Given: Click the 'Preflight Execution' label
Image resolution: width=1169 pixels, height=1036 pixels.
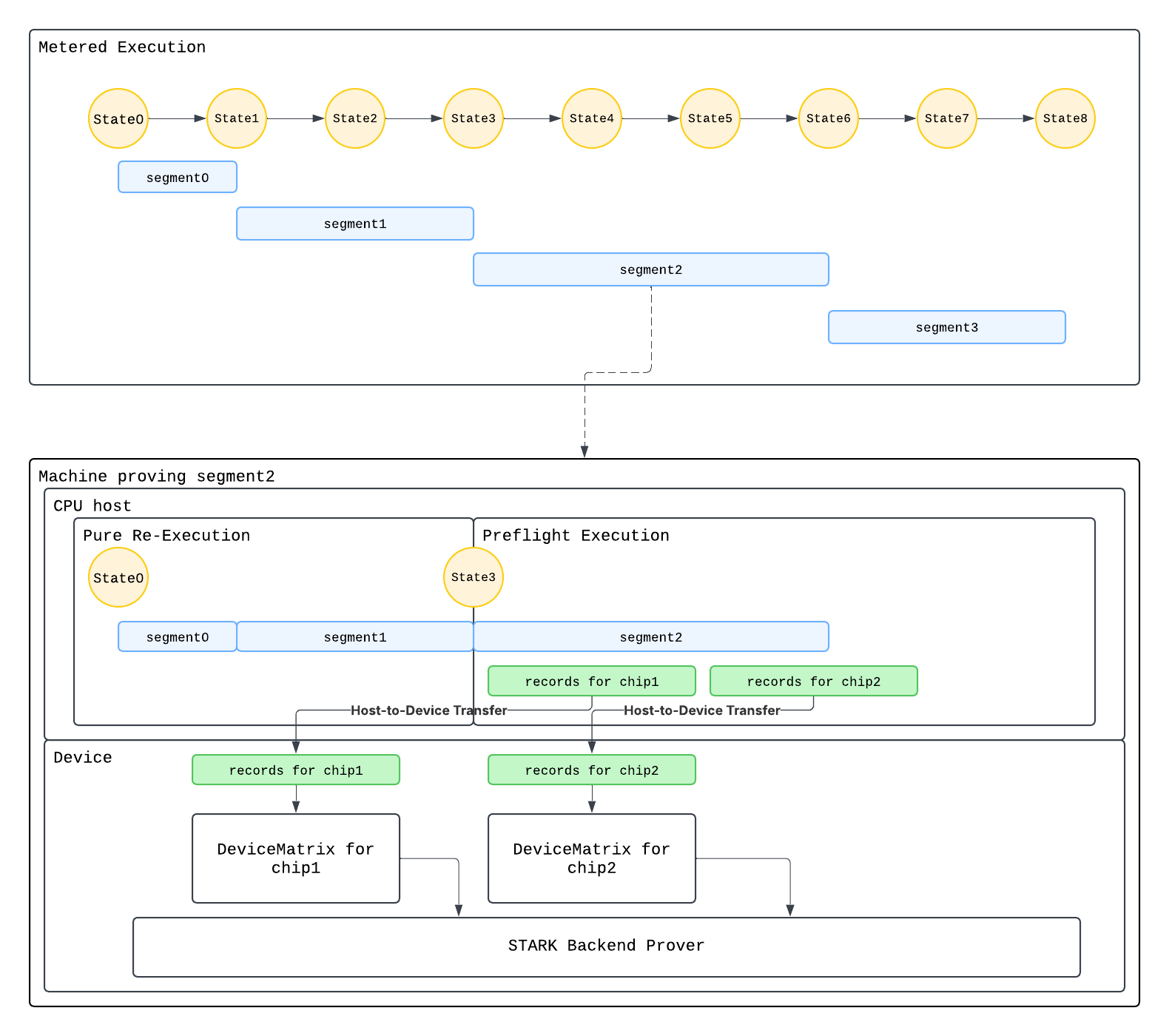Looking at the screenshot, I should click(576, 536).
